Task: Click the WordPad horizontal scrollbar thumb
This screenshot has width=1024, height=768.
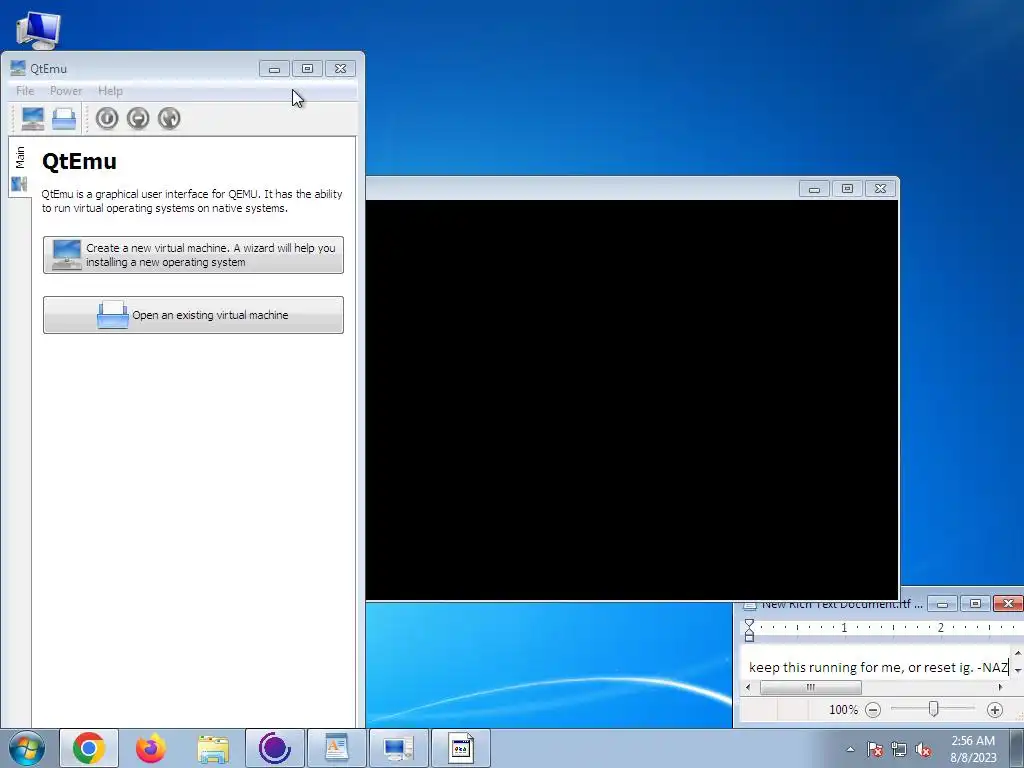Action: pyautogui.click(x=810, y=687)
